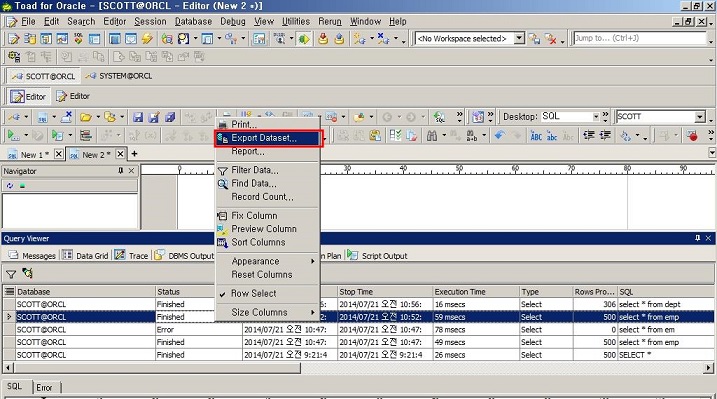Click the Indent lines icon

tap(589, 135)
